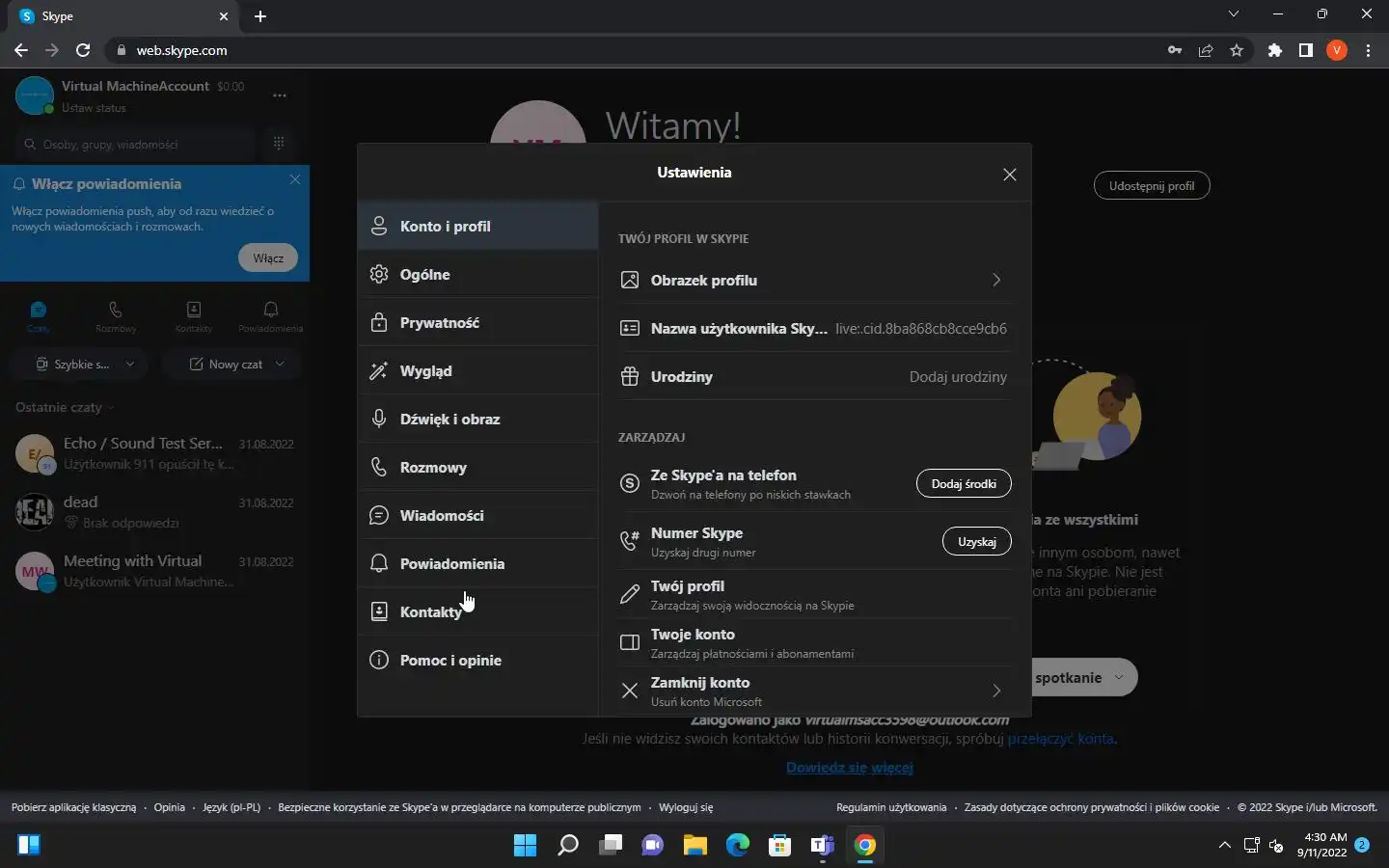Click Dodaj środki button

coord(964,483)
